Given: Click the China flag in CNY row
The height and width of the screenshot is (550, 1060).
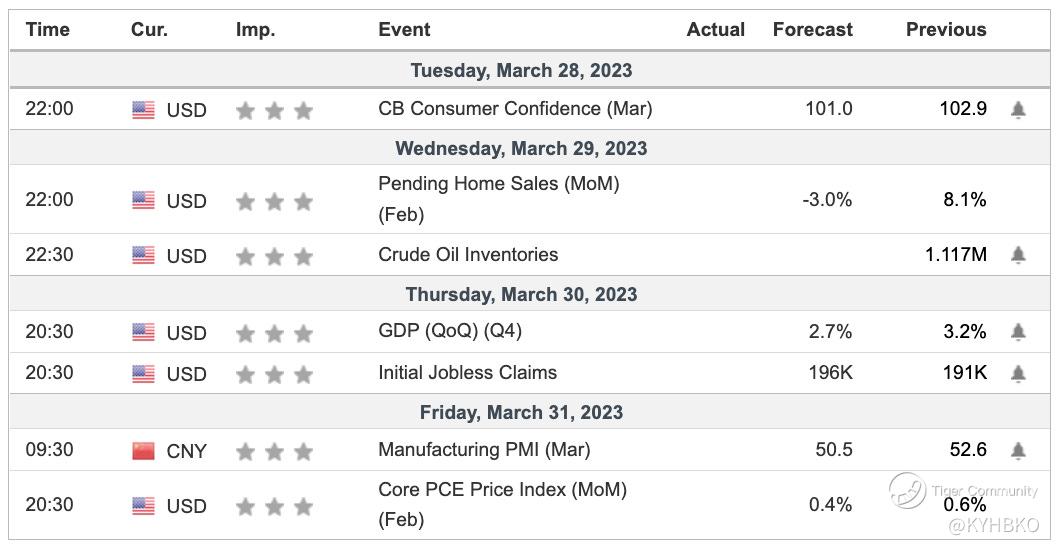Looking at the screenshot, I should [x=143, y=451].
